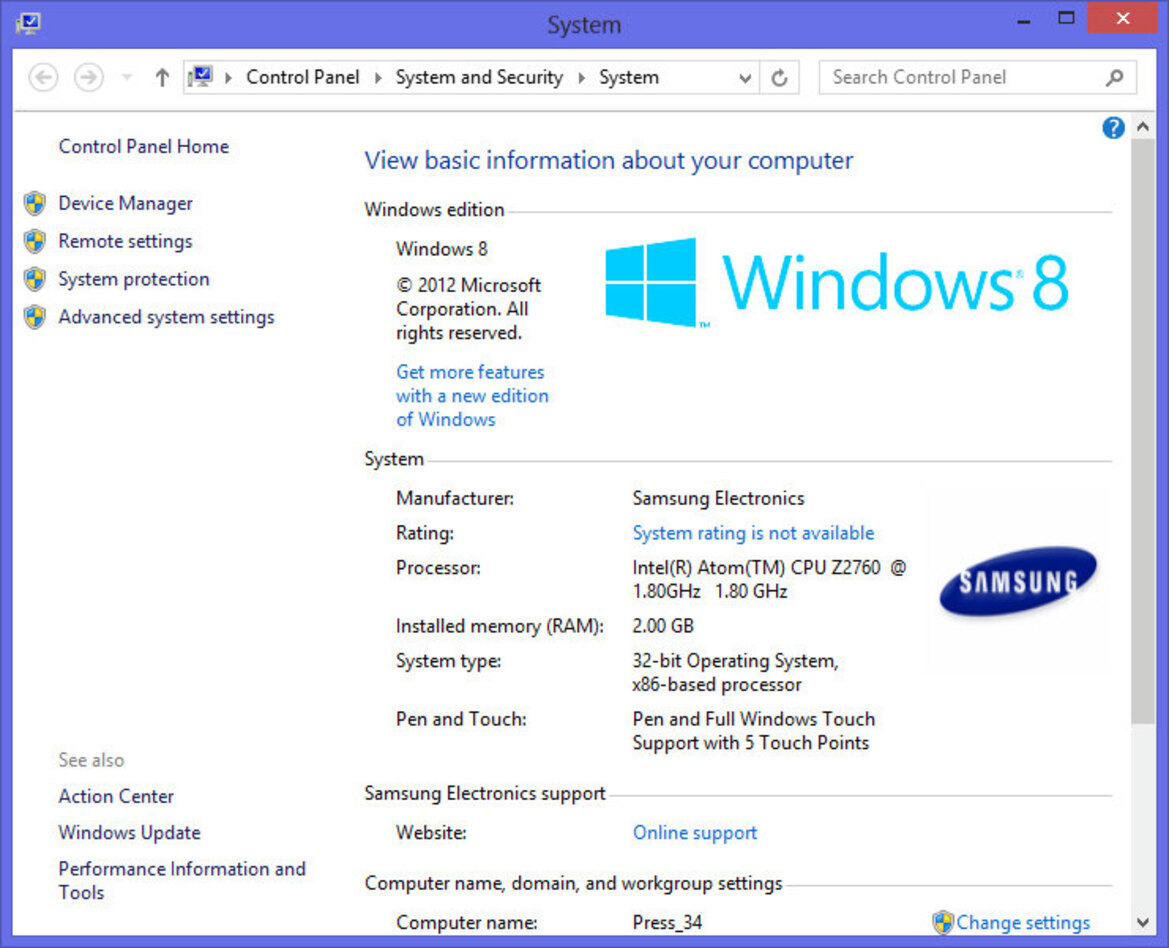Image resolution: width=1169 pixels, height=948 pixels.
Task: Select the System breadcrumb item
Action: 628,78
